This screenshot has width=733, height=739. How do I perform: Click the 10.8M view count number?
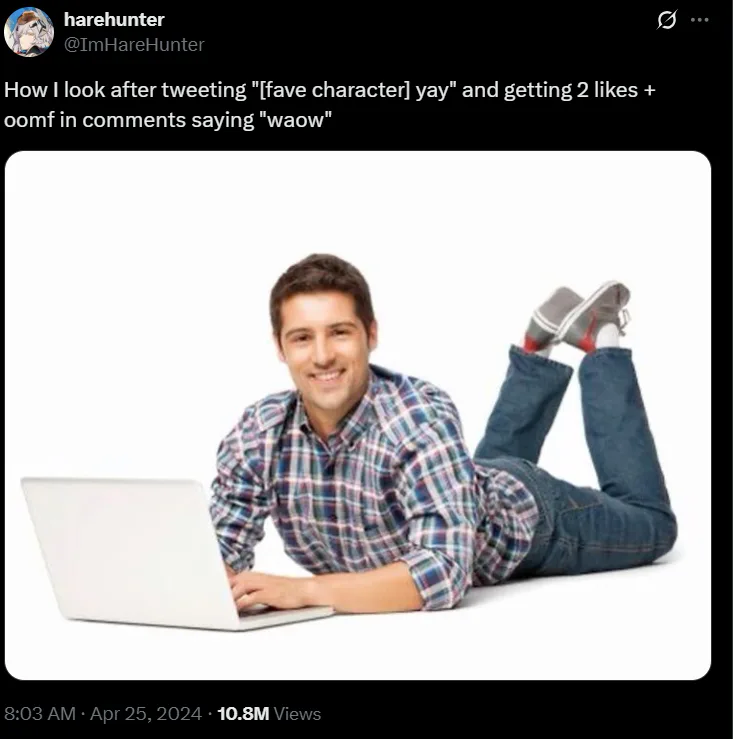243,713
